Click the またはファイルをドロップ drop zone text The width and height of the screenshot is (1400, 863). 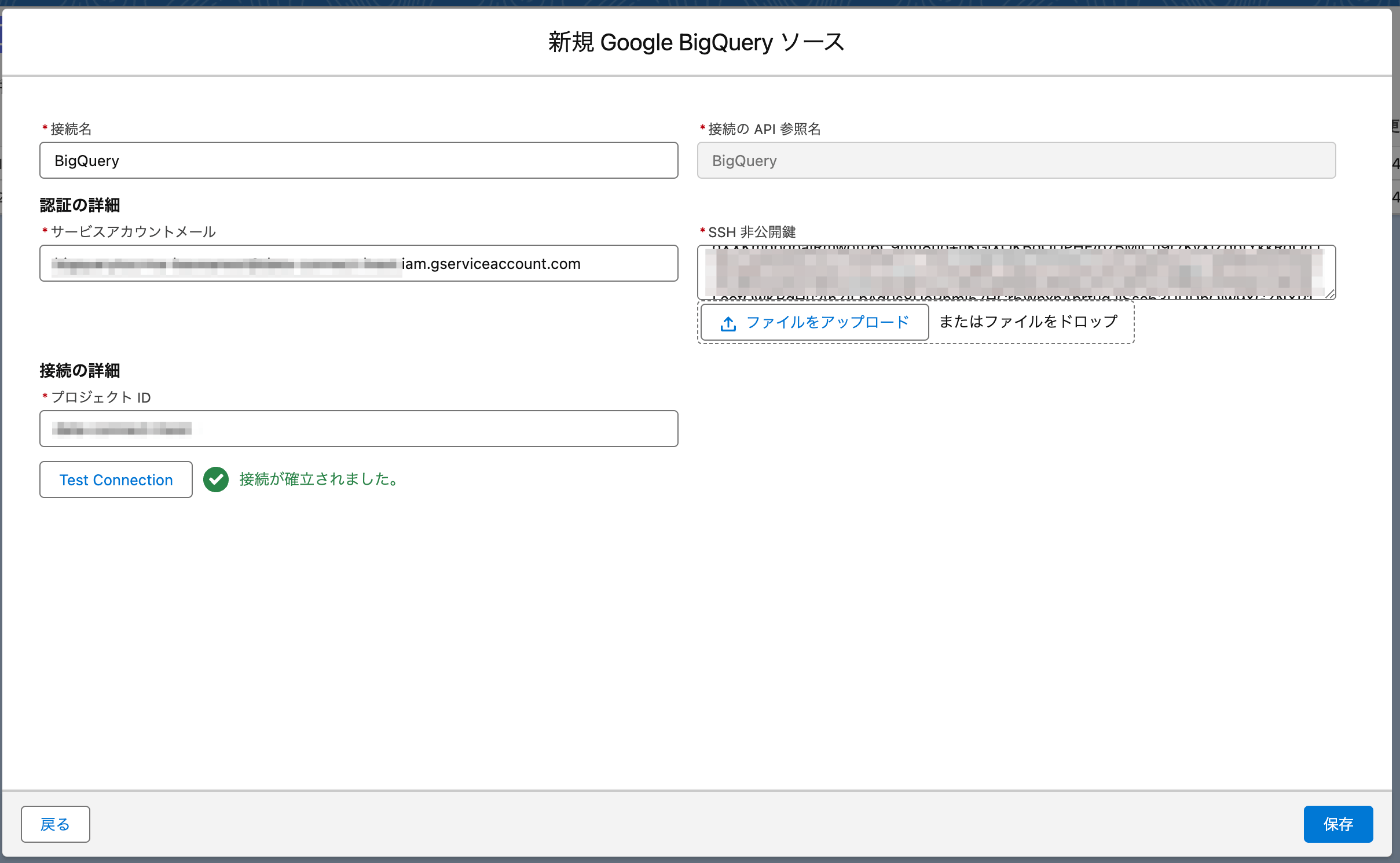click(x=1028, y=322)
